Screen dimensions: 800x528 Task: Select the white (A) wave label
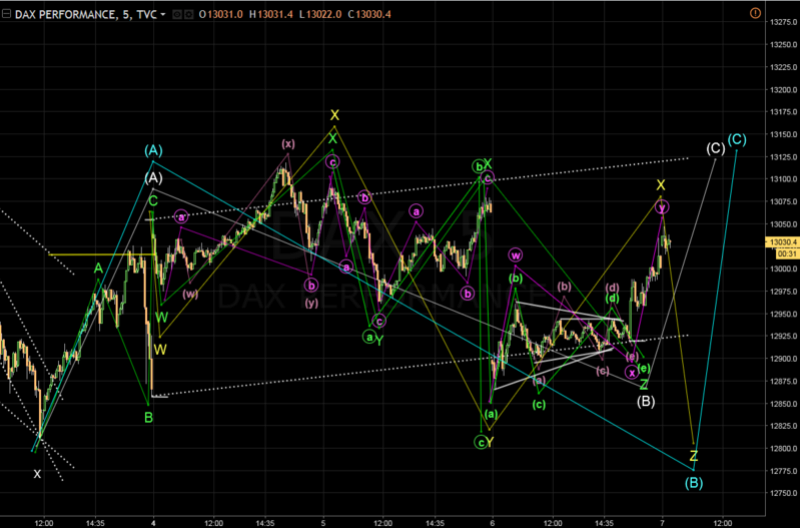coord(153,178)
